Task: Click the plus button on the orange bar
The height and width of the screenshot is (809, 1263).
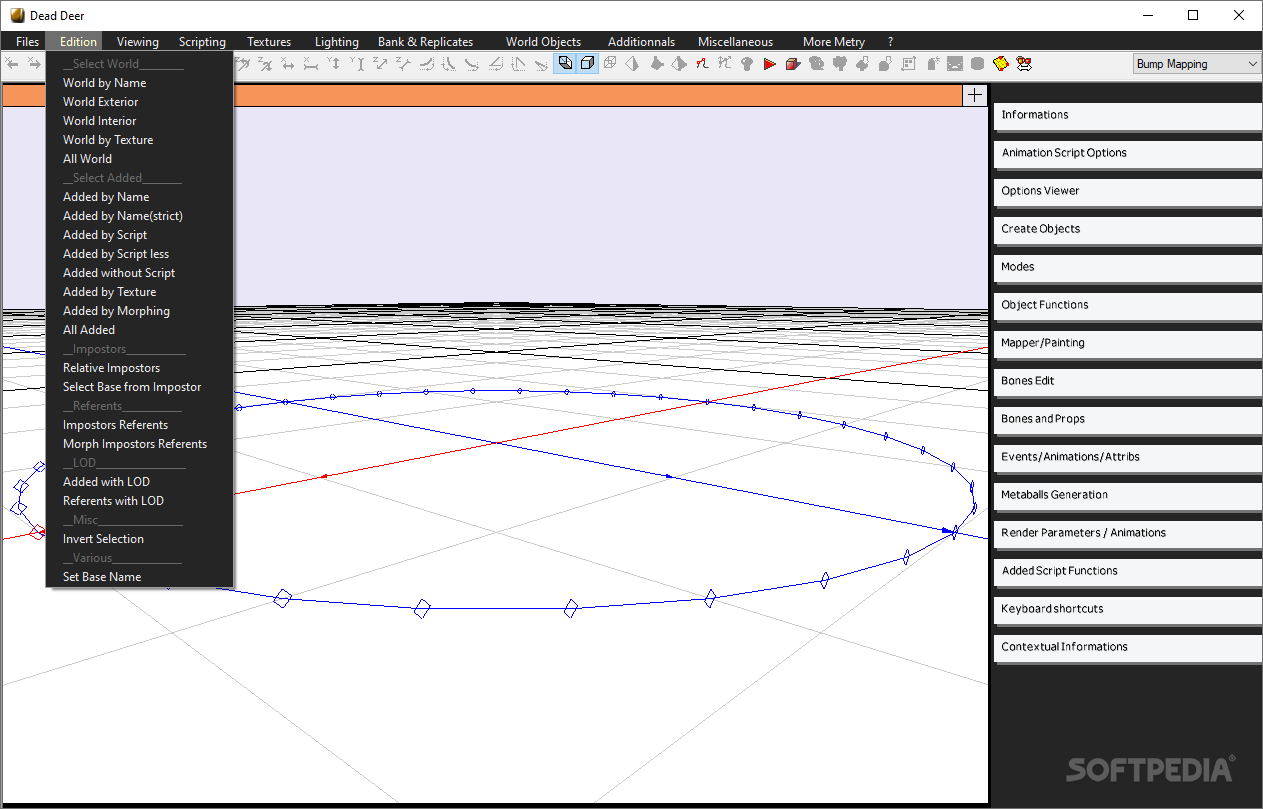Action: [974, 95]
